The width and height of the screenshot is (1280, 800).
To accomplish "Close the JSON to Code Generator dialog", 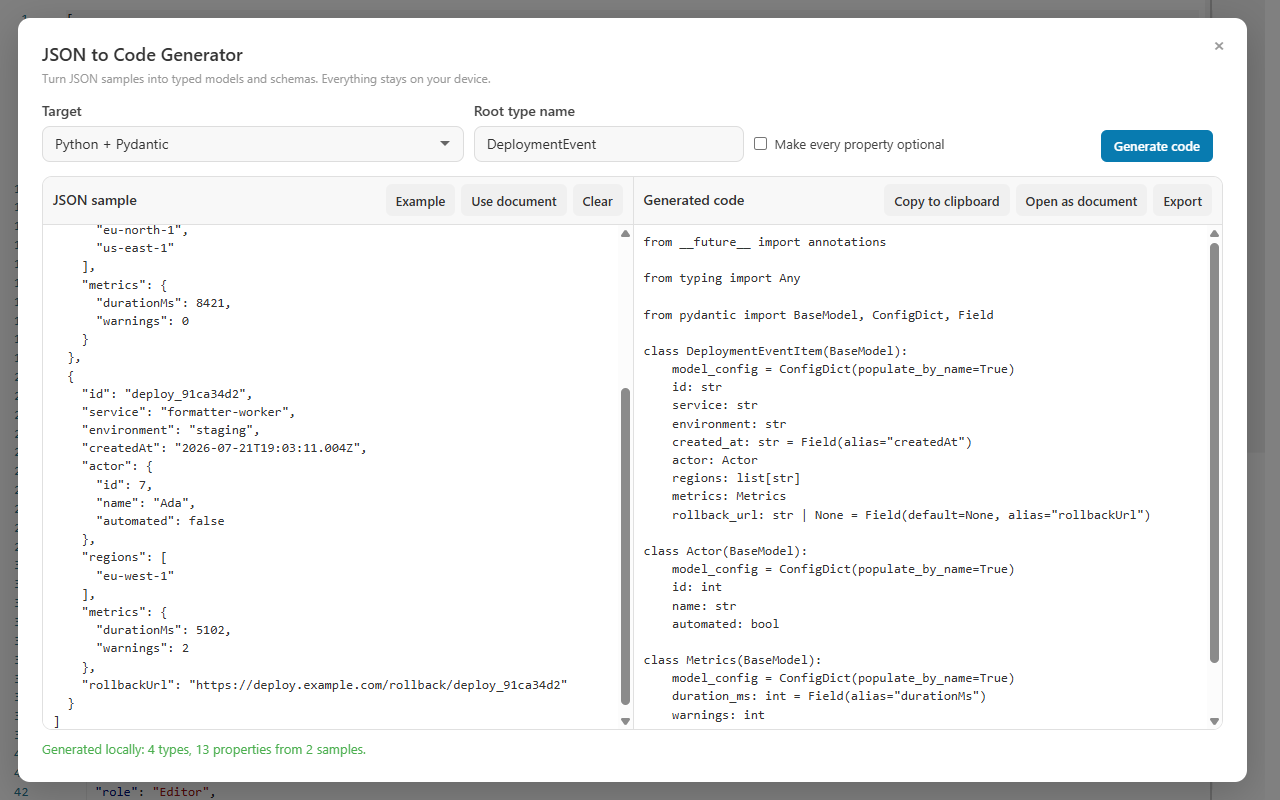I will 1218,46.
